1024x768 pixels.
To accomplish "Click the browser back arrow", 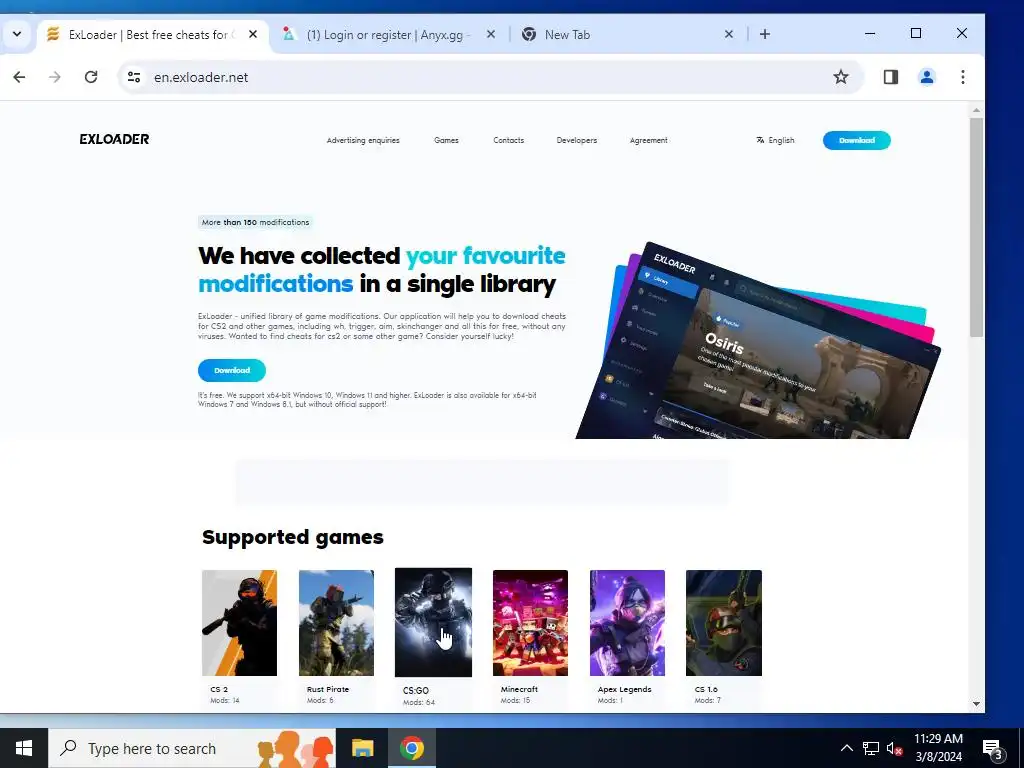I will pyautogui.click(x=20, y=77).
